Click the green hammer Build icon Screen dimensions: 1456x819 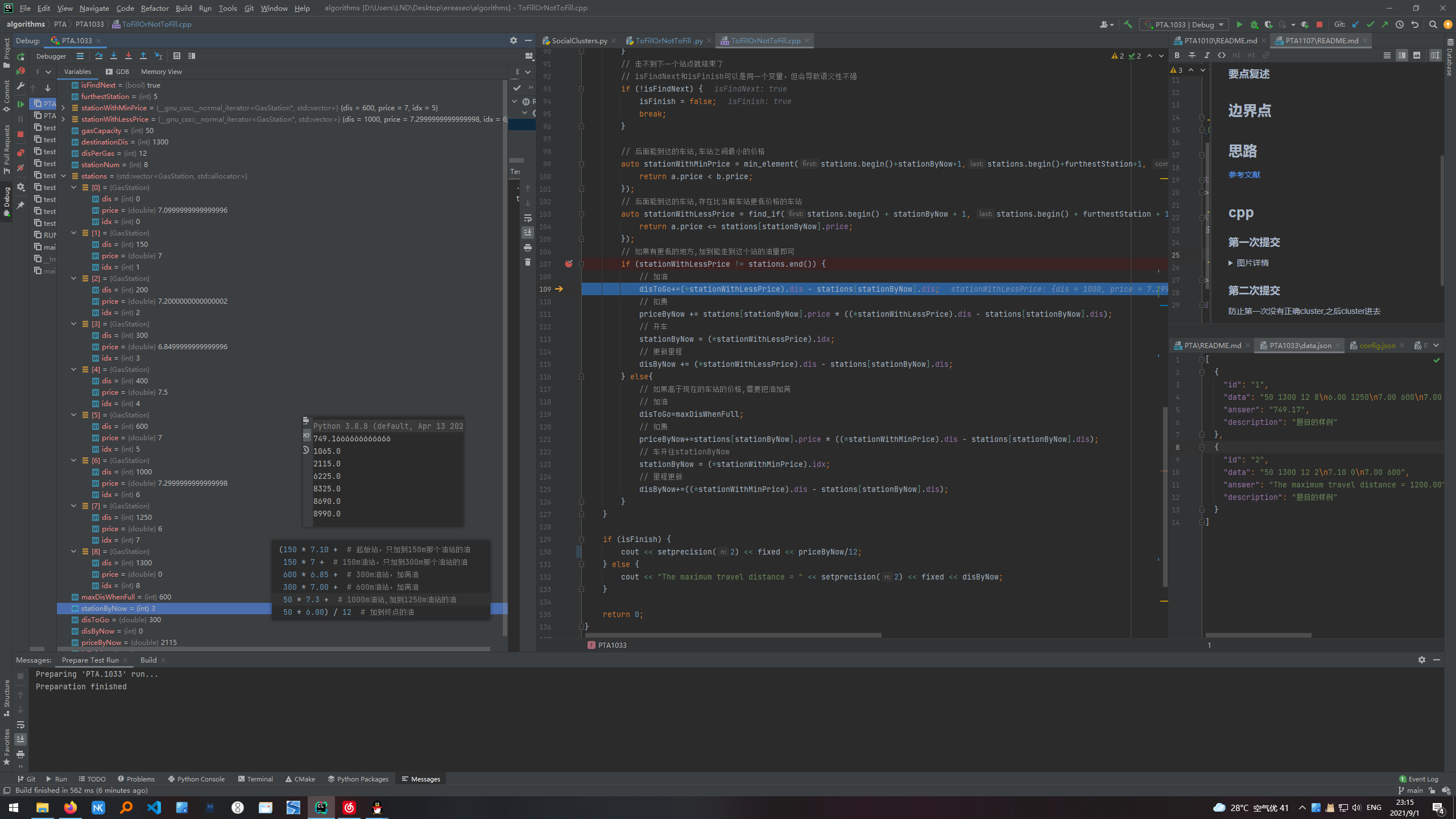[1128, 24]
